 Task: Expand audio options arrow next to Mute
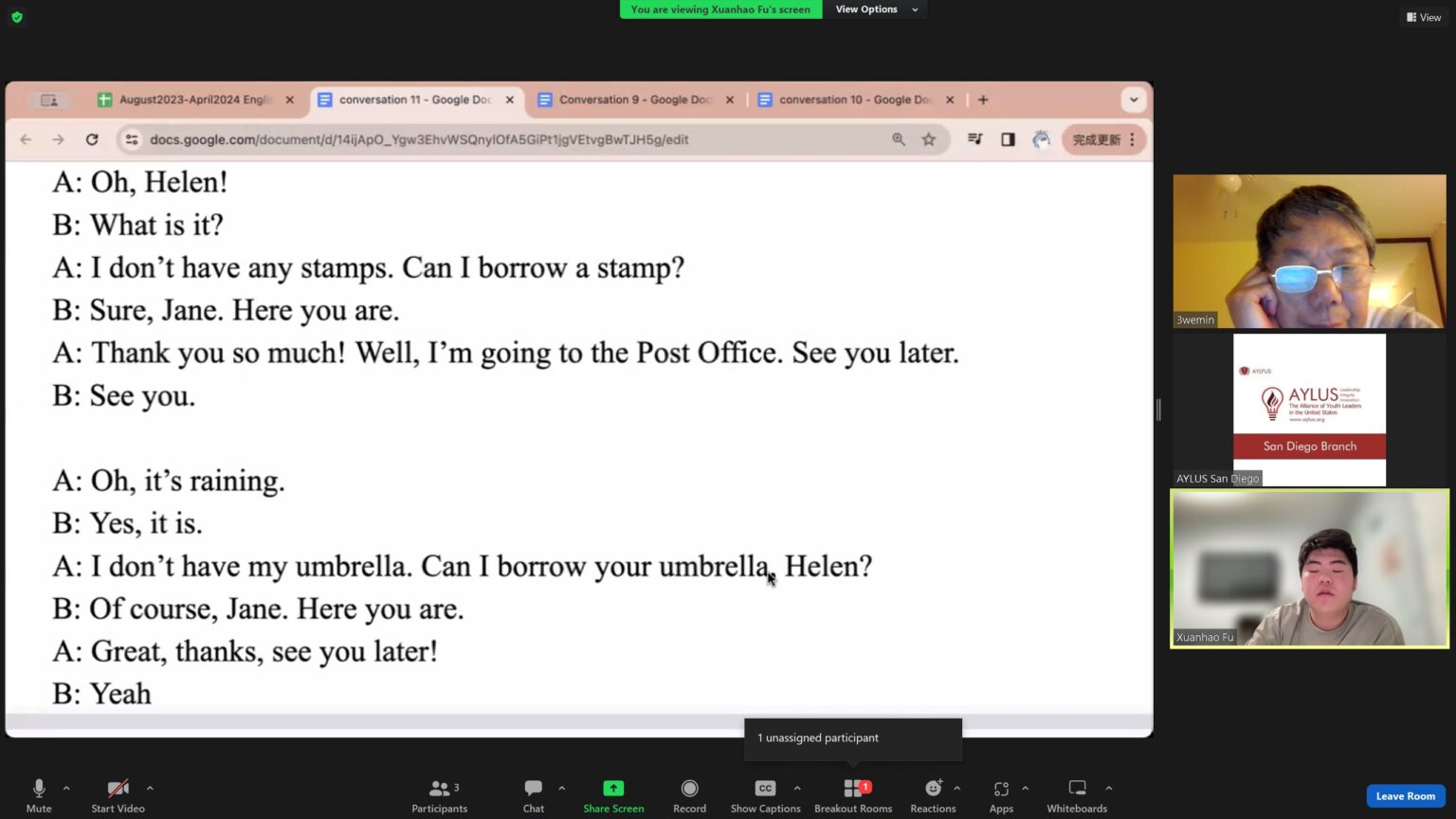coord(66,788)
